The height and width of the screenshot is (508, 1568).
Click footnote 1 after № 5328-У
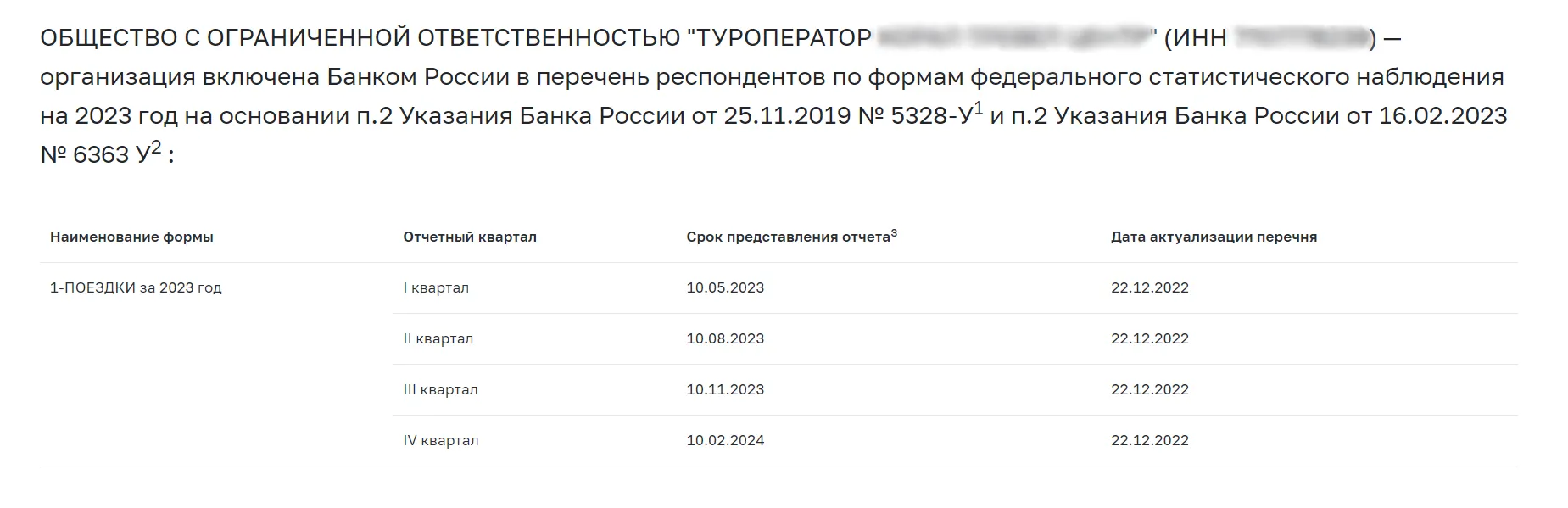click(978, 109)
